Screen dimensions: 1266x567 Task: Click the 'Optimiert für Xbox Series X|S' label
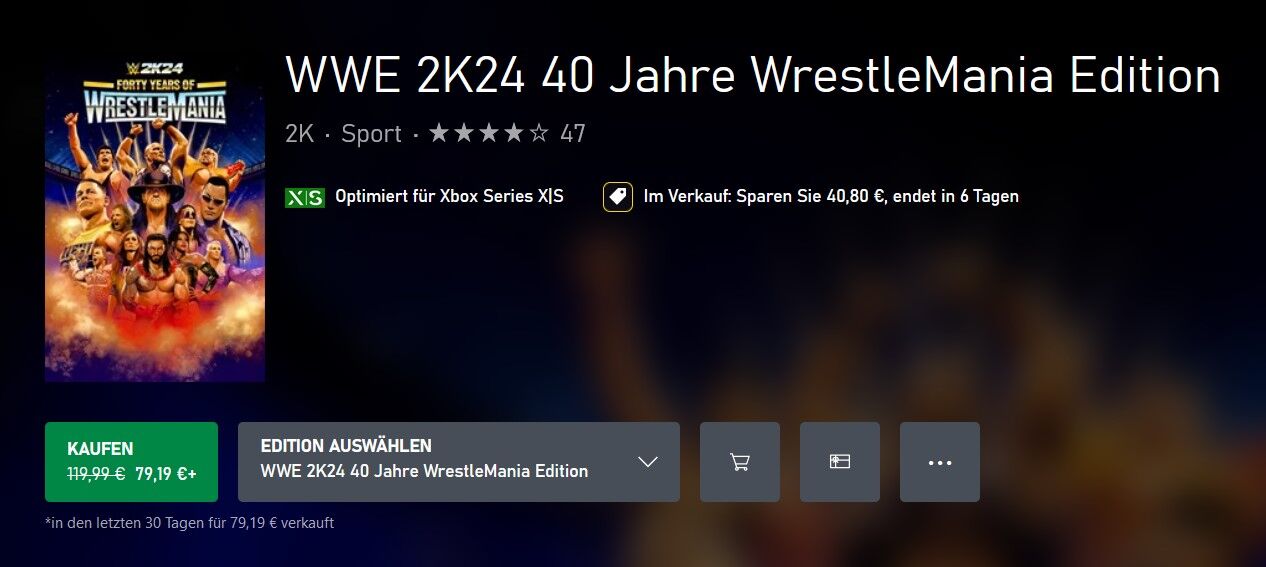point(450,197)
